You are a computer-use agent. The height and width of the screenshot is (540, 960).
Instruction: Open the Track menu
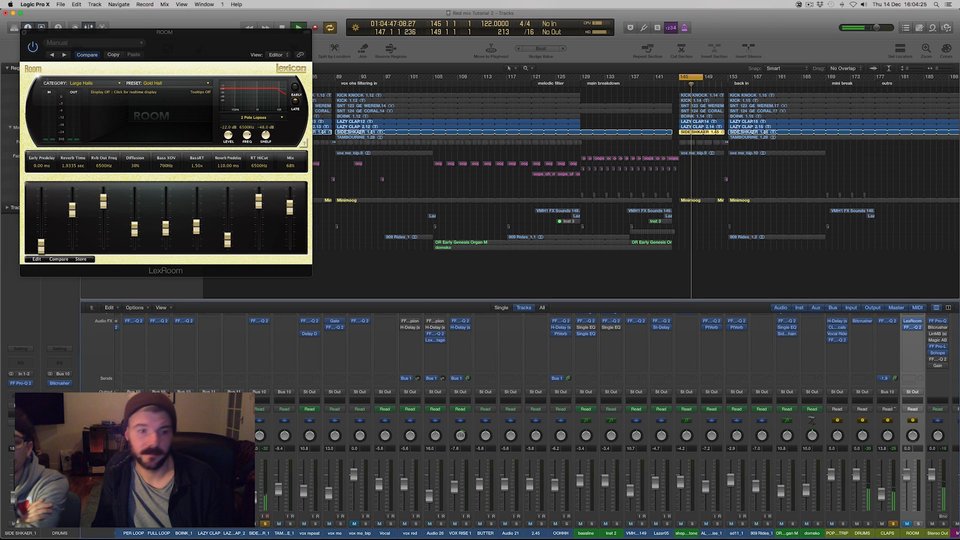pyautogui.click(x=94, y=4)
